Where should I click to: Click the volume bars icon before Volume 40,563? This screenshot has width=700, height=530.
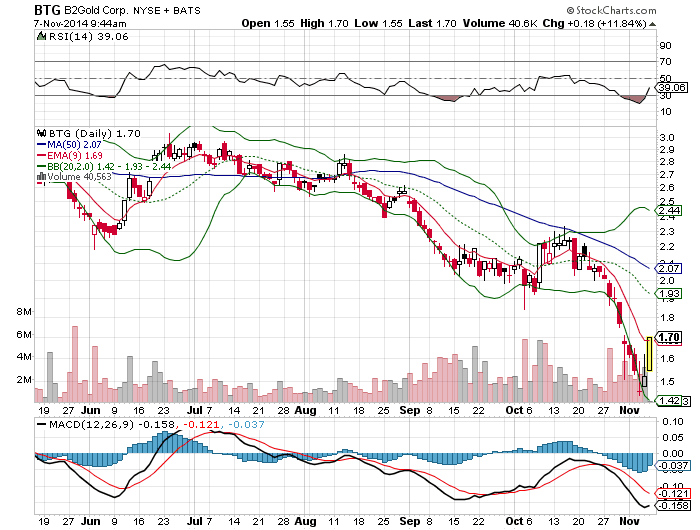[x=42, y=176]
